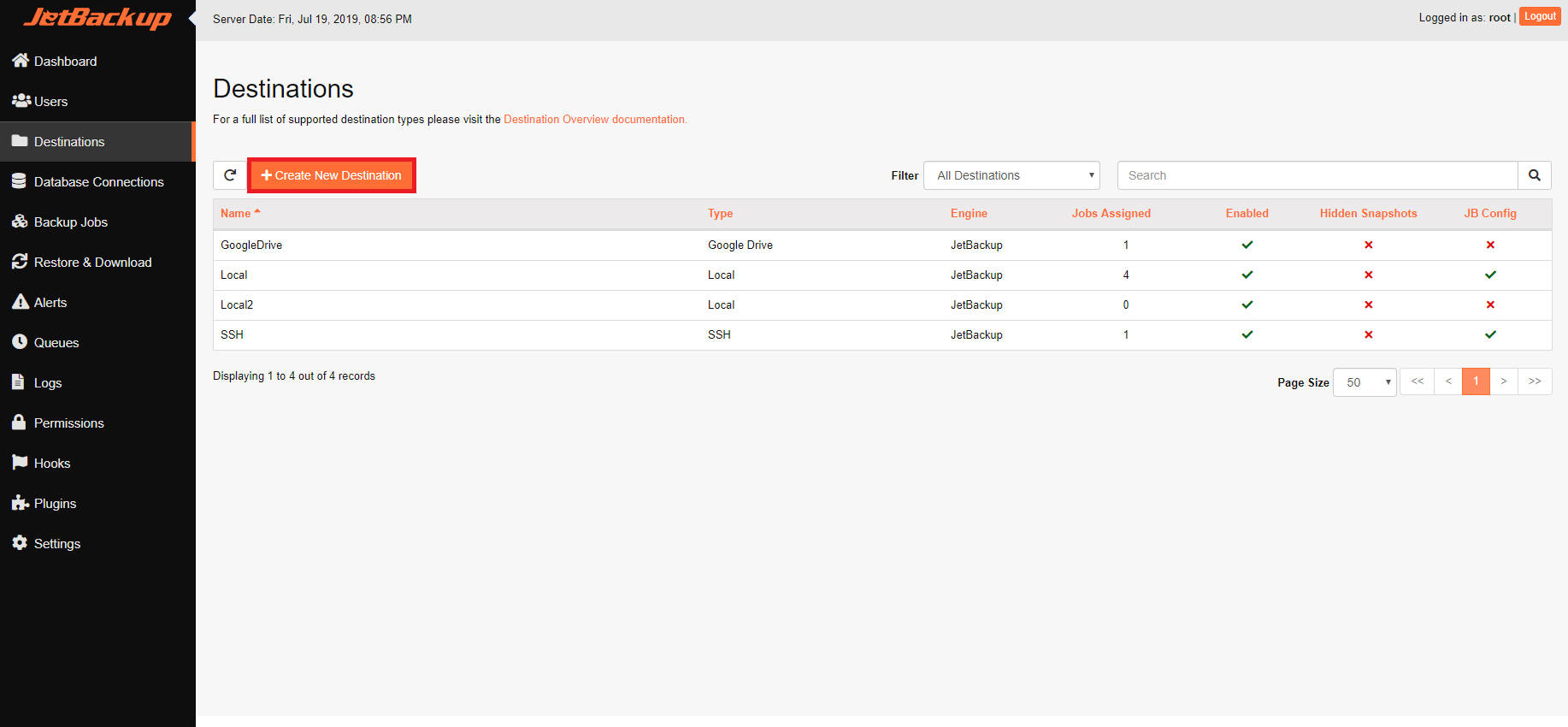1568x727 pixels.
Task: Click the search magnifier button
Action: click(1535, 175)
